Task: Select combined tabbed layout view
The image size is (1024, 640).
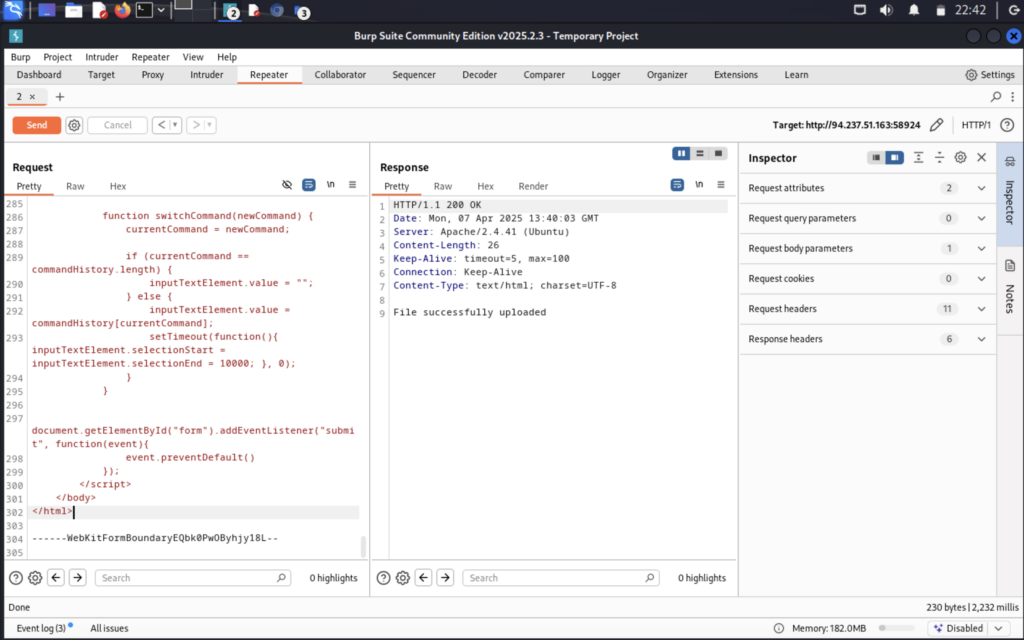Action: [718, 153]
